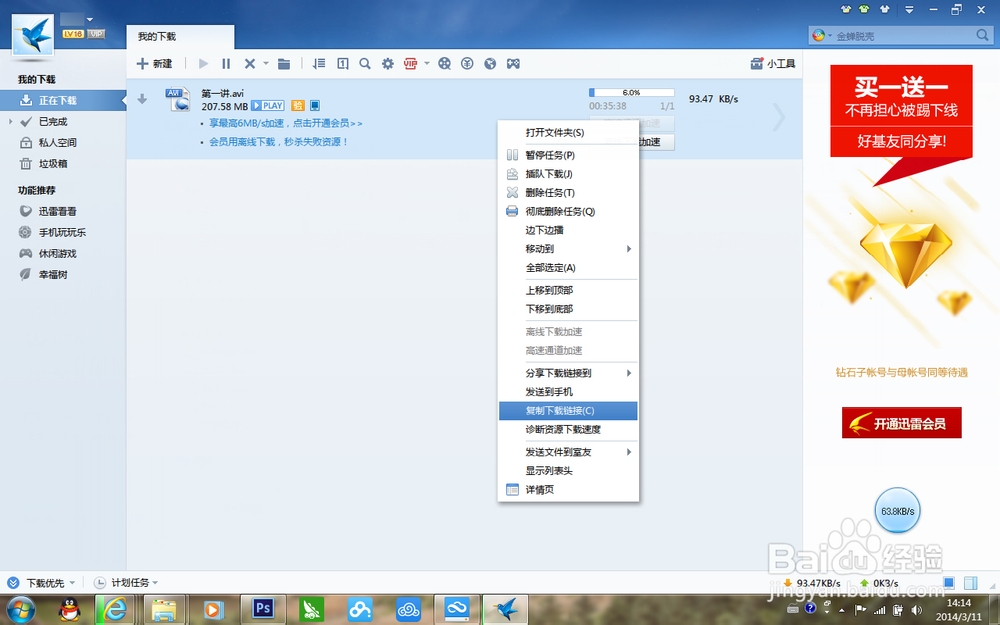Screen dimensions: 1000x625
Task: Click the single-task numbered icon in toolbar
Action: click(x=342, y=64)
